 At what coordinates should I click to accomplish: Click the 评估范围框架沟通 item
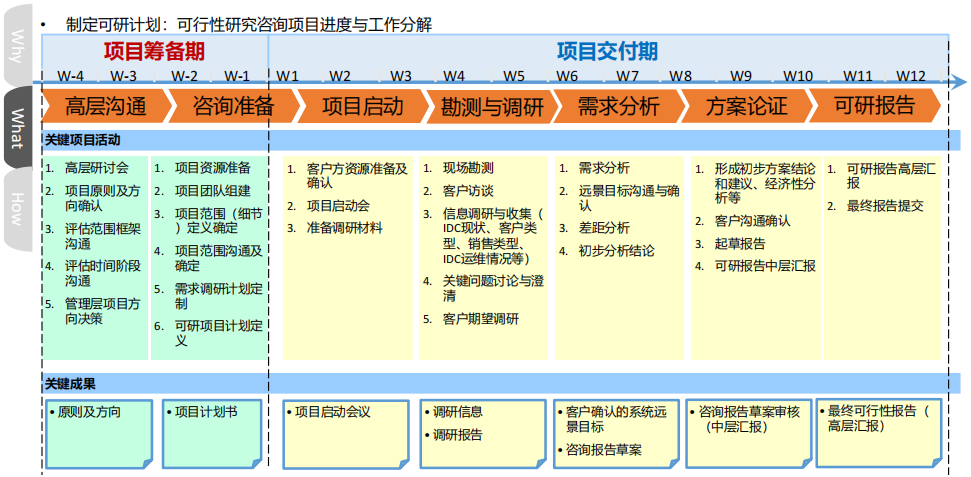tap(95, 236)
